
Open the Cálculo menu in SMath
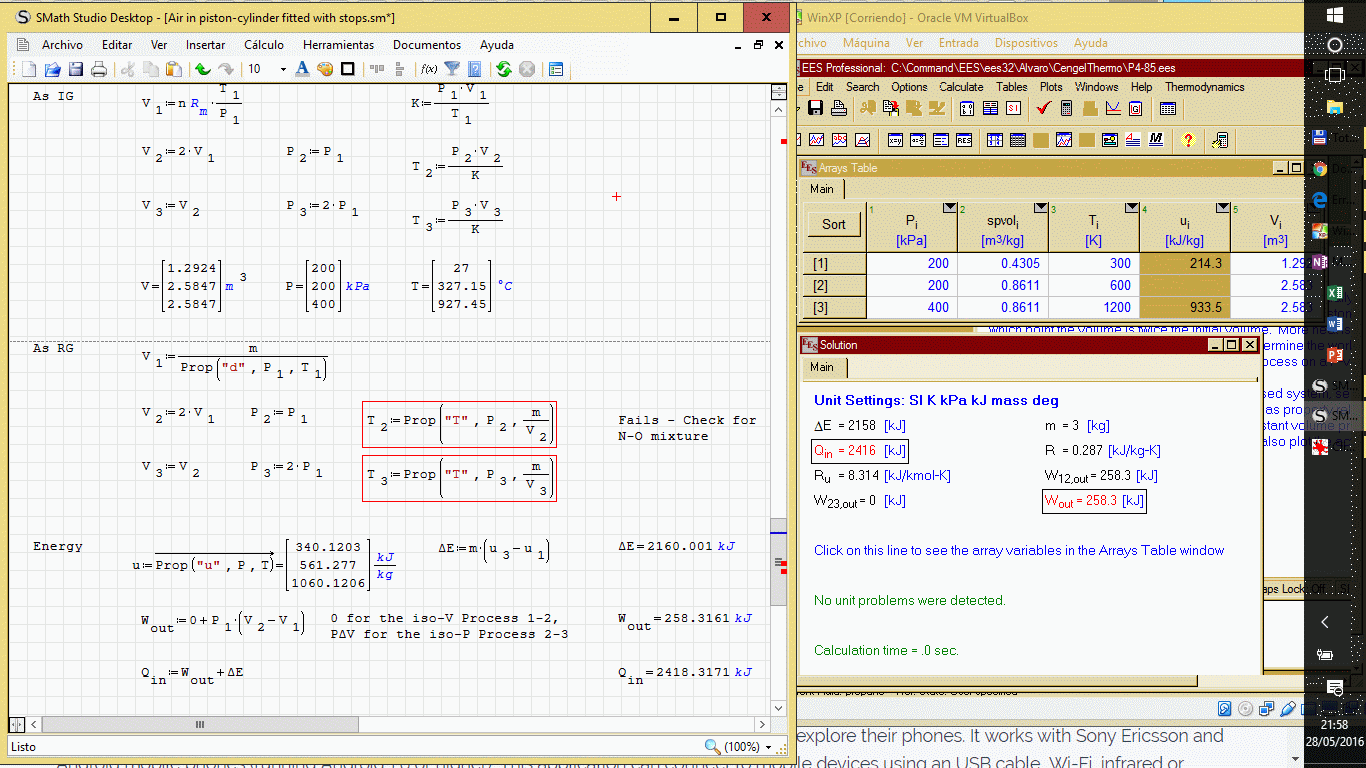[264, 45]
